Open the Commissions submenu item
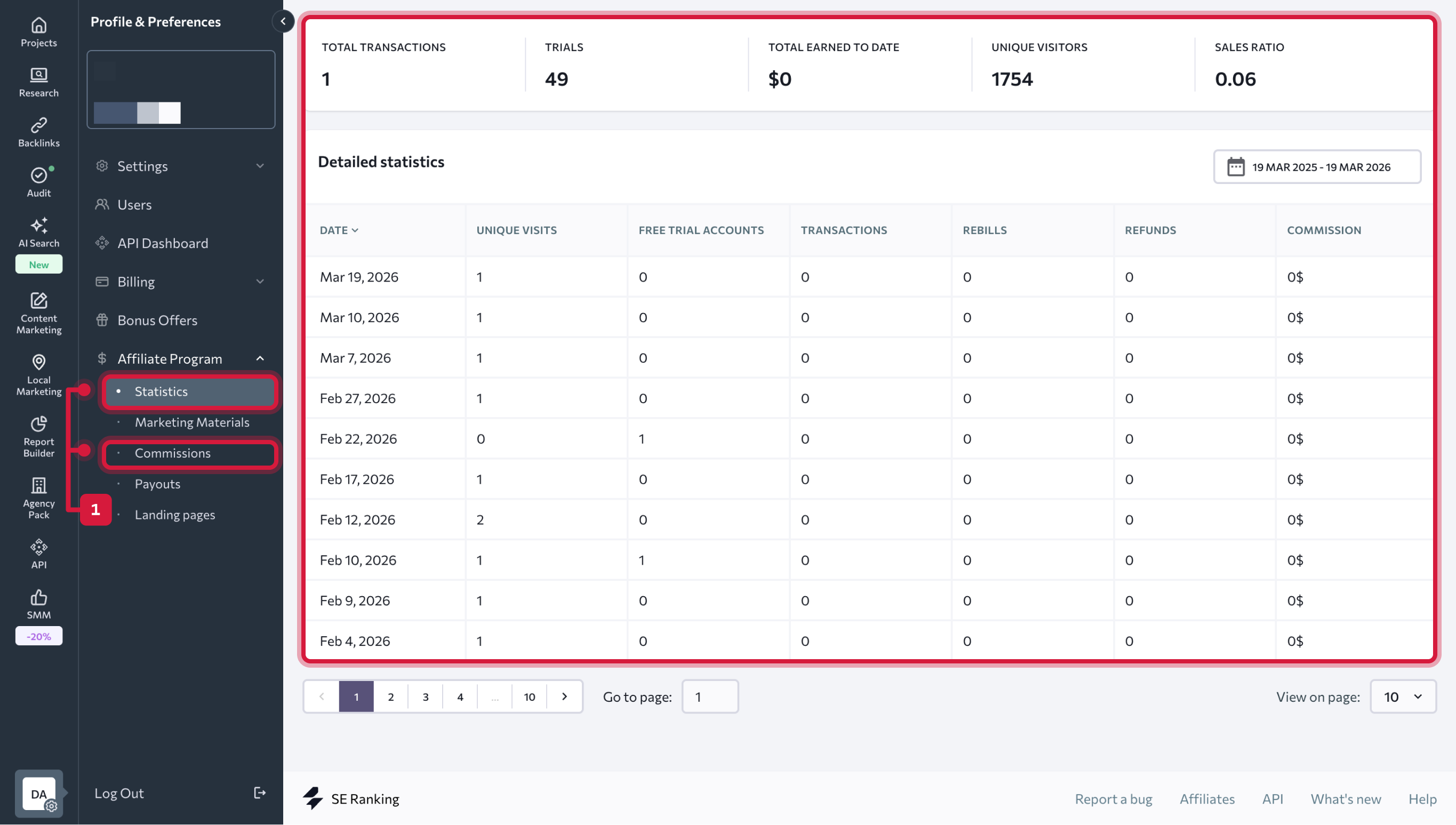 point(173,453)
